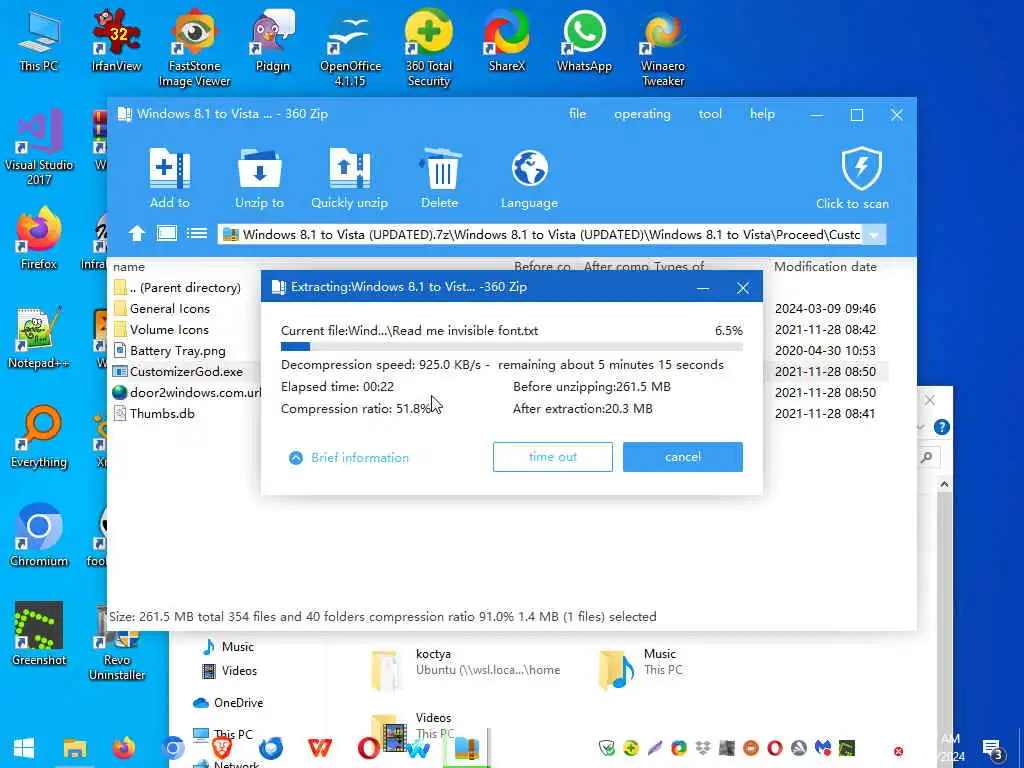Open Winaero Tweaker shortcut
Screen dimensions: 1024x768
tap(663, 49)
